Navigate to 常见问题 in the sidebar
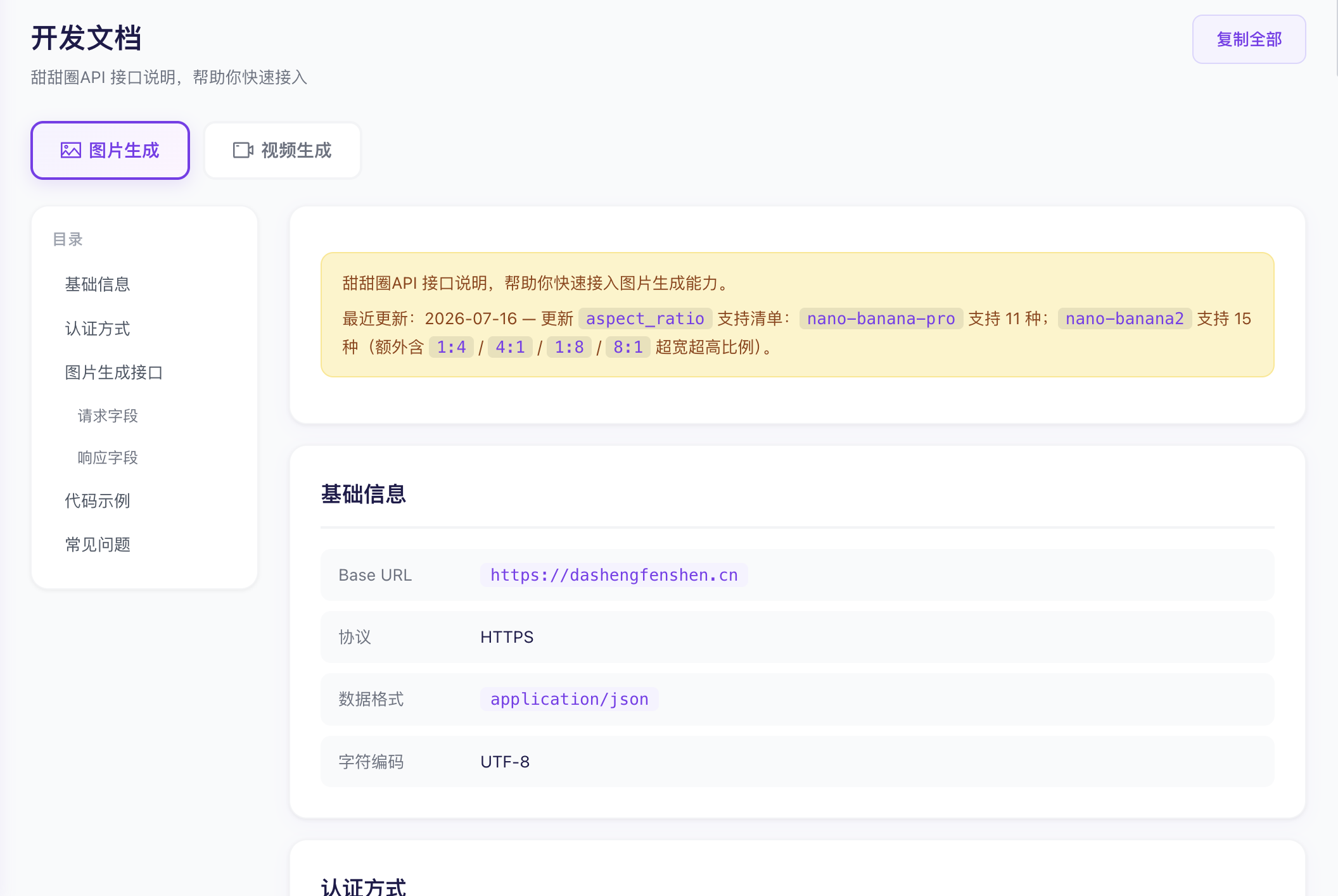The height and width of the screenshot is (896, 1338). click(98, 545)
